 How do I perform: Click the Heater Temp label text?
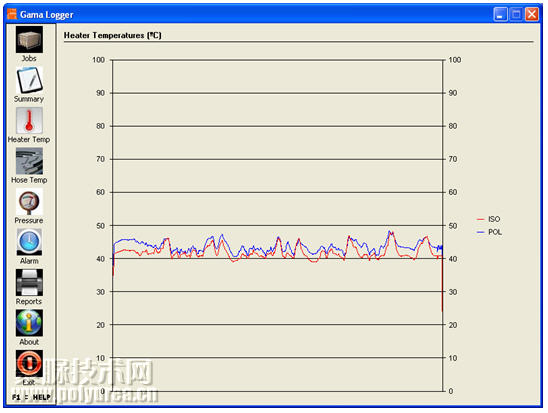[x=29, y=139]
